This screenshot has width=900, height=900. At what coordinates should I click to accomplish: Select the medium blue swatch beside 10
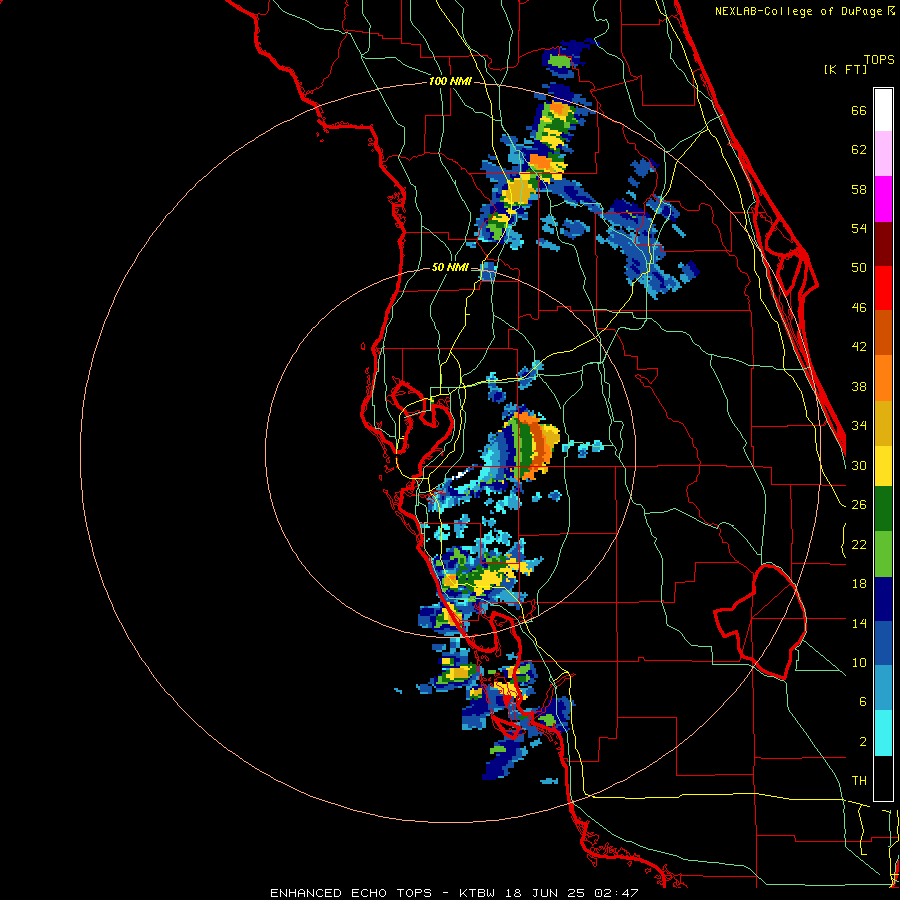(883, 644)
